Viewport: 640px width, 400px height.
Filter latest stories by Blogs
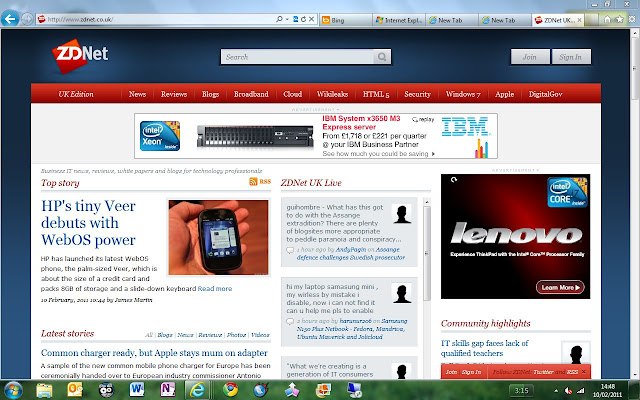[x=165, y=335]
